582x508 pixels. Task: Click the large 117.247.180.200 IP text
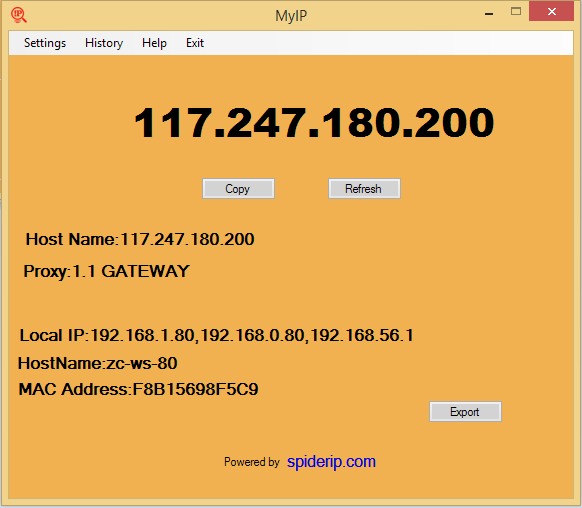[314, 122]
